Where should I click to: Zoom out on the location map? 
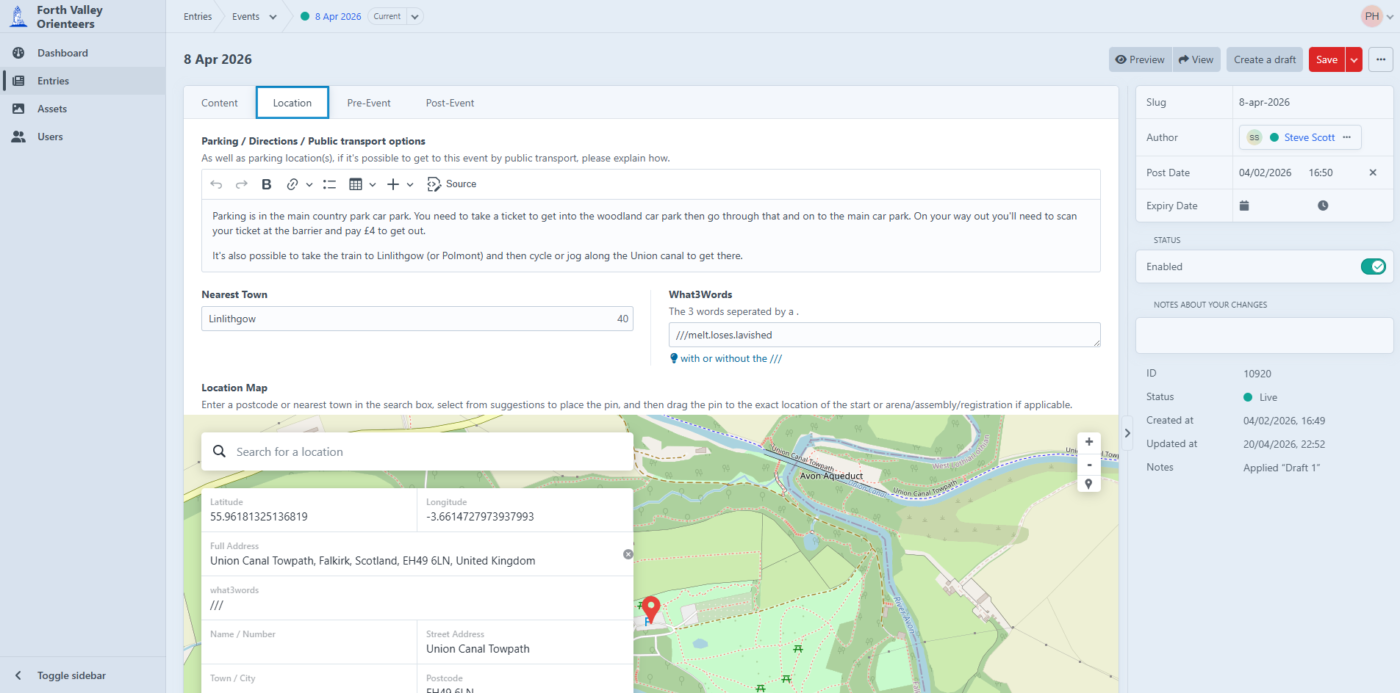1088,463
